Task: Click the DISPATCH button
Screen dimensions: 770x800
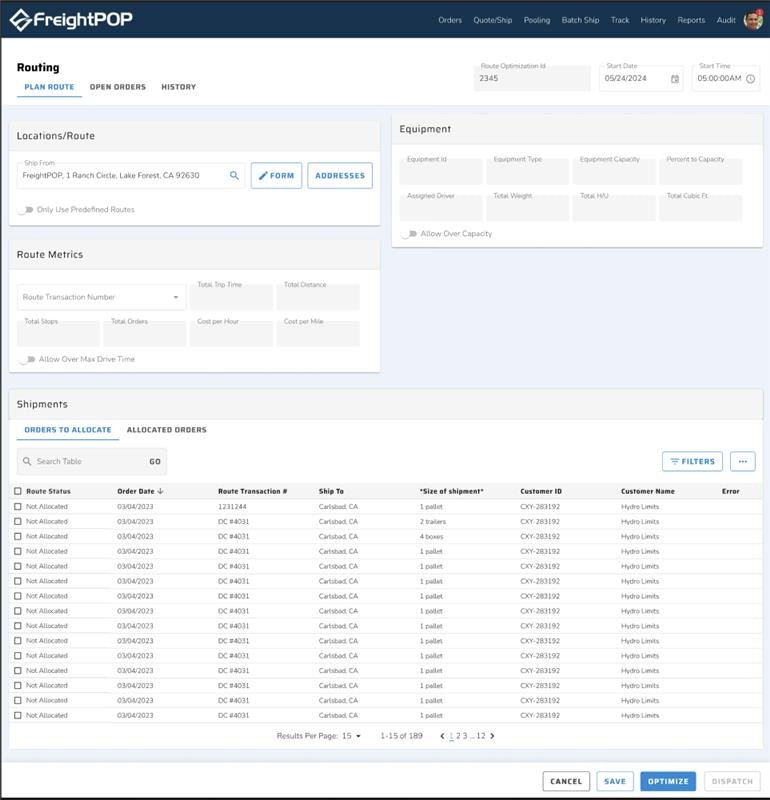Action: click(732, 781)
